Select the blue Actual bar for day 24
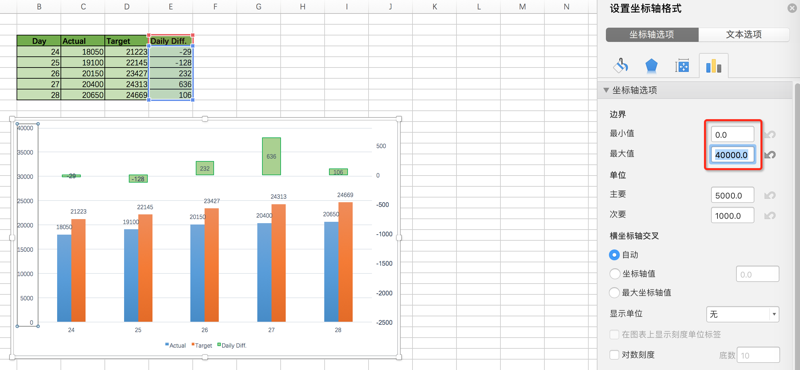 [64, 278]
